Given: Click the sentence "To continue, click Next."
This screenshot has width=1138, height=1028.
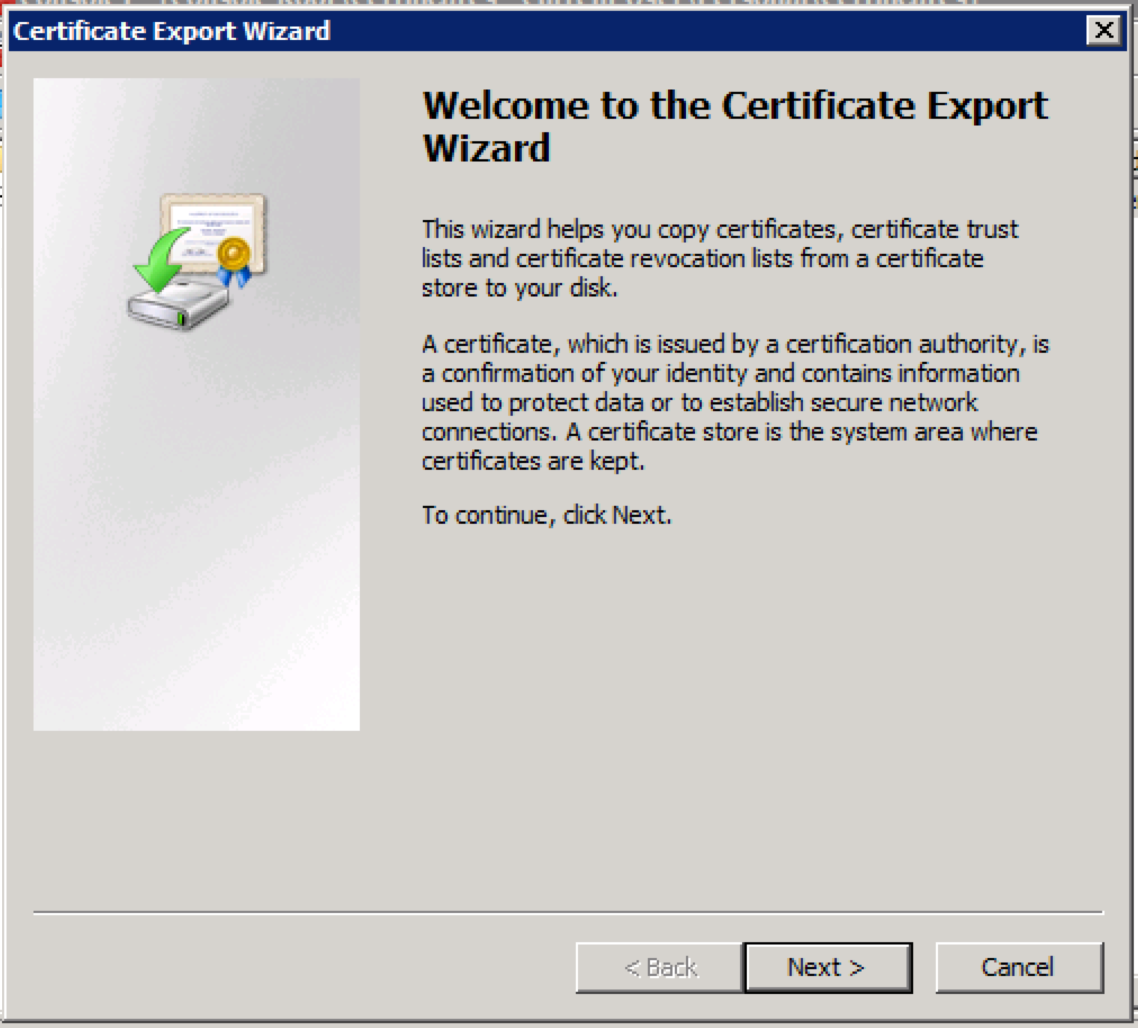Looking at the screenshot, I should coord(546,516).
